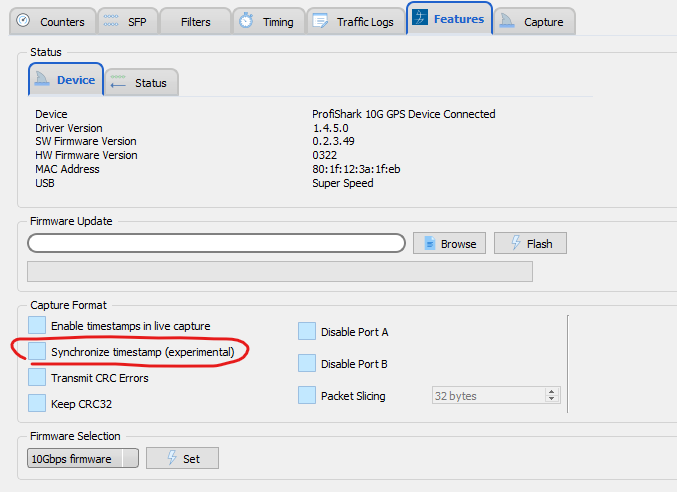This screenshot has height=492, width=677.
Task: Enable Transmit CRC Errors checkbox
Action: [37, 378]
